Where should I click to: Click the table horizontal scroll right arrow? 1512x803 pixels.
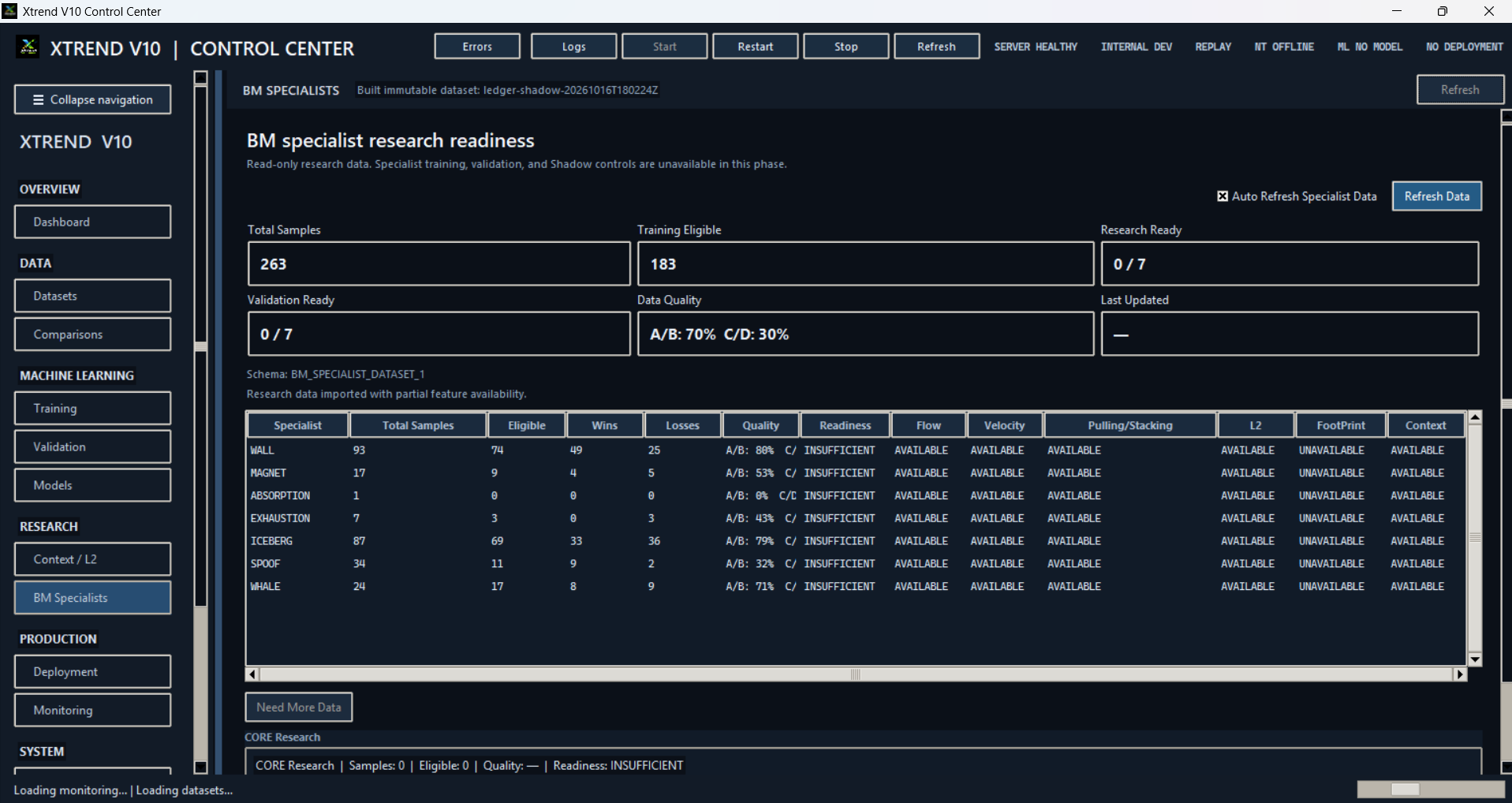1460,674
